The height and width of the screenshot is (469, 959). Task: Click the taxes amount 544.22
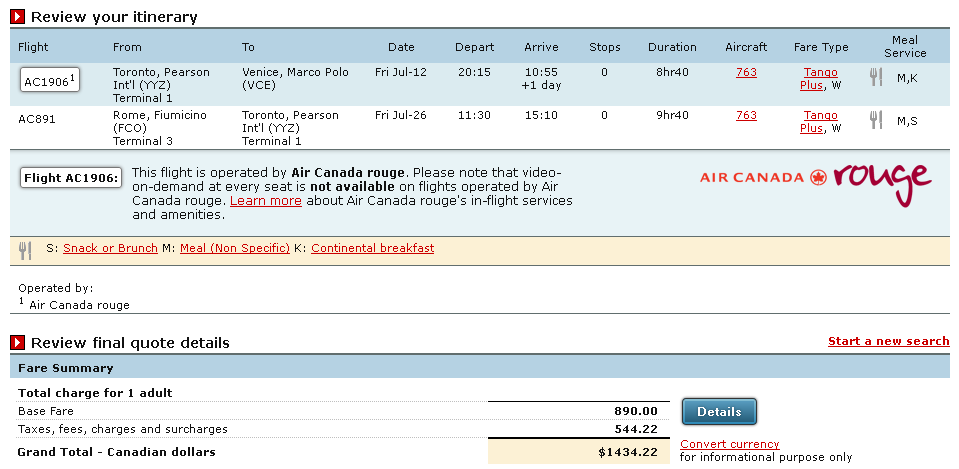(x=636, y=429)
